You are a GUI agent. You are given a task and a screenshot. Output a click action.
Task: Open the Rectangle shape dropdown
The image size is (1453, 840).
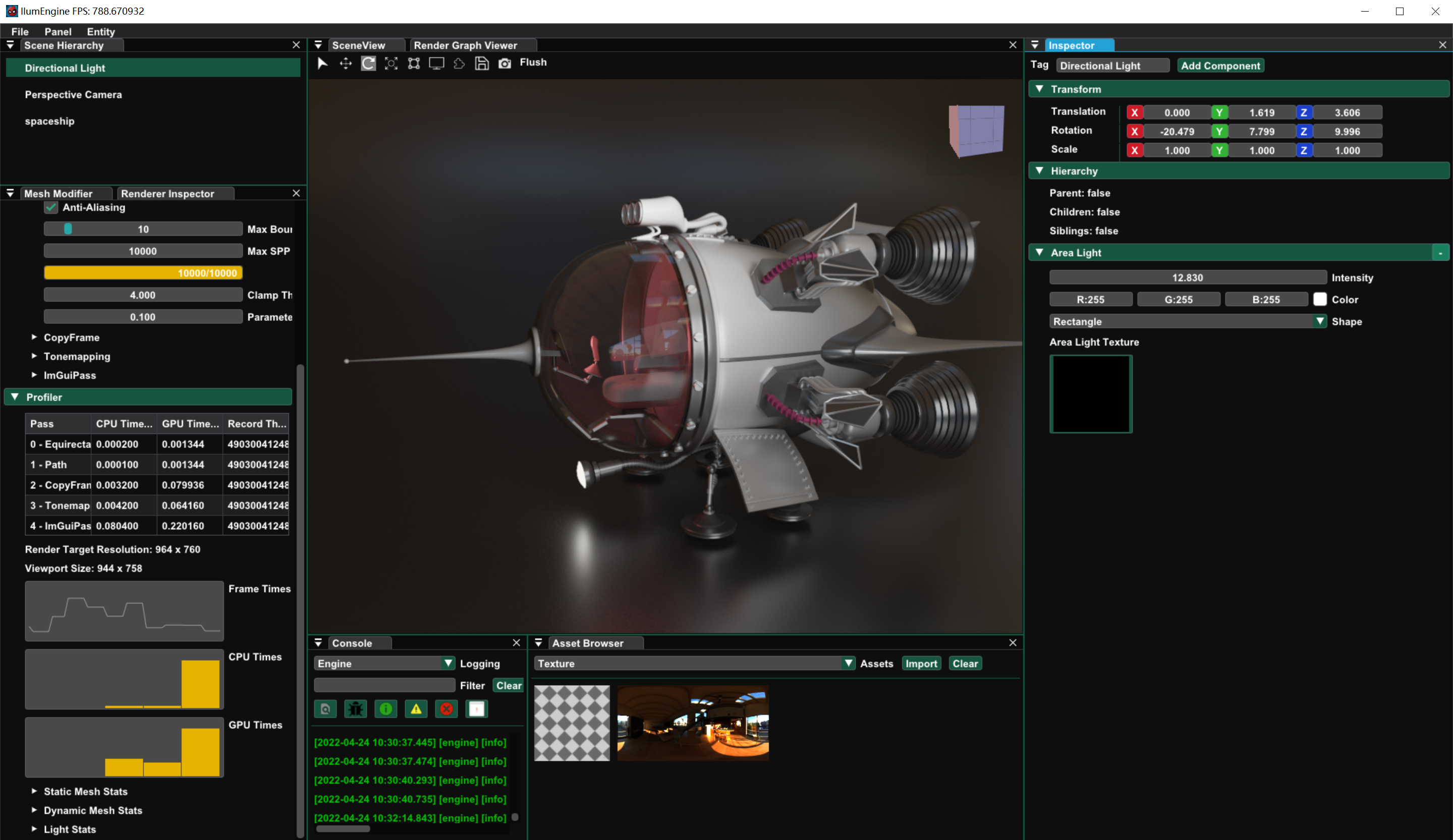[x=1188, y=321]
